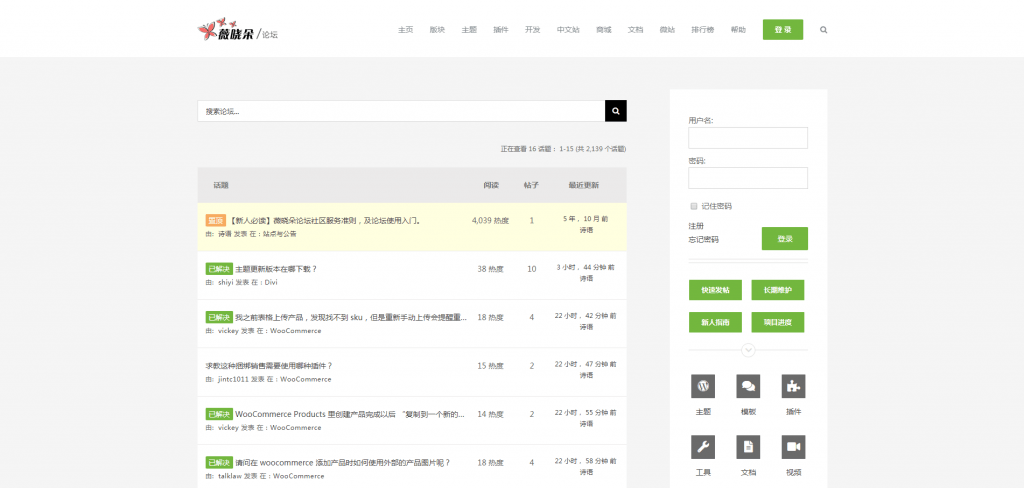Image resolution: width=1024 pixels, height=488 pixels.
Task: Open the topic 请问在 woocommerce 添加产品时
Action: (x=342, y=462)
